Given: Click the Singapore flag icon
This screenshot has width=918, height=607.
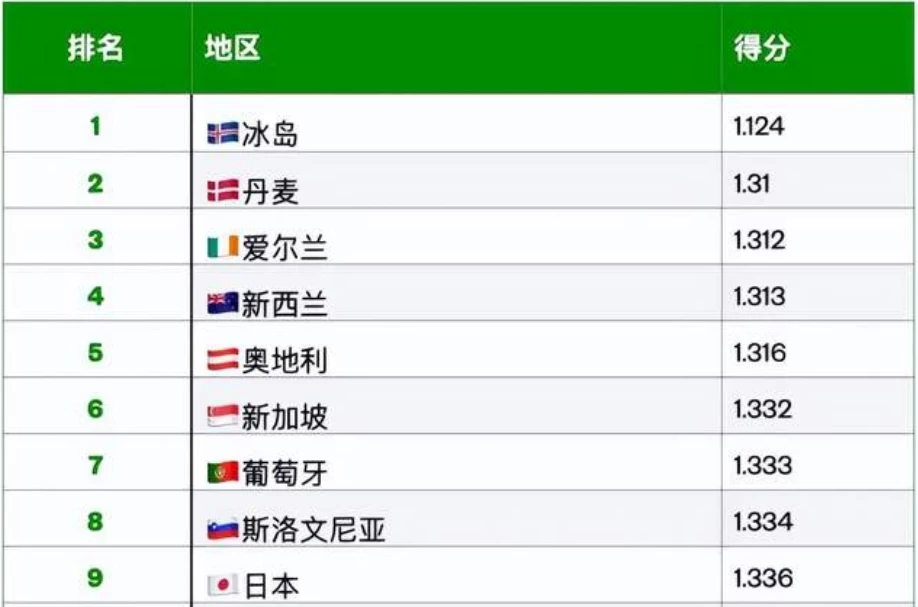Looking at the screenshot, I should pos(223,416).
